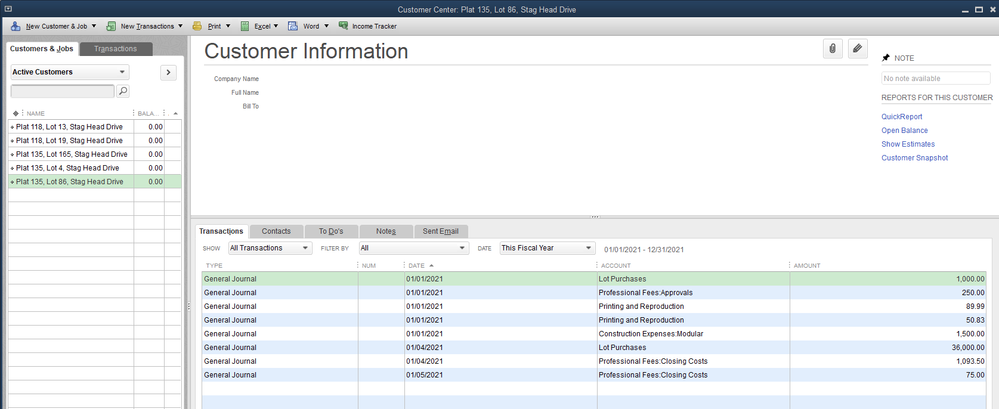Select the Construction Expenses:Modular row
Screen dimensions: 999x409
tap(594, 334)
